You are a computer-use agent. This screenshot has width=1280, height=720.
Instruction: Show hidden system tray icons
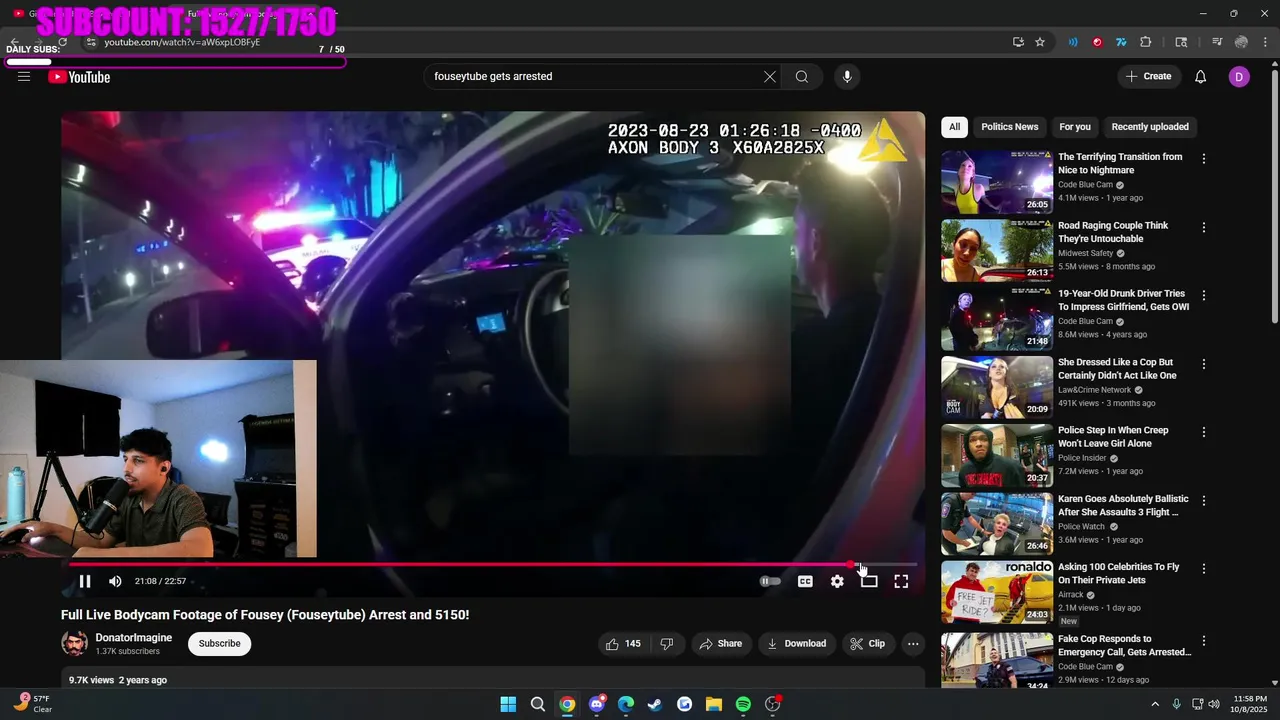point(1155,704)
